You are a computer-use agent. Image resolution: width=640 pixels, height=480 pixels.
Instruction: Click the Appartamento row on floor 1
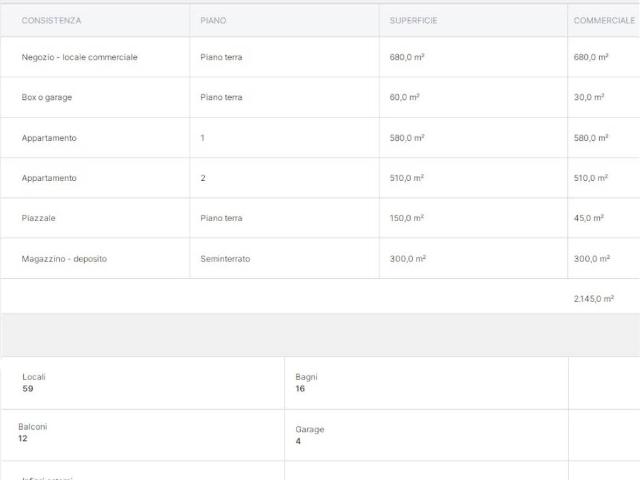pos(49,138)
